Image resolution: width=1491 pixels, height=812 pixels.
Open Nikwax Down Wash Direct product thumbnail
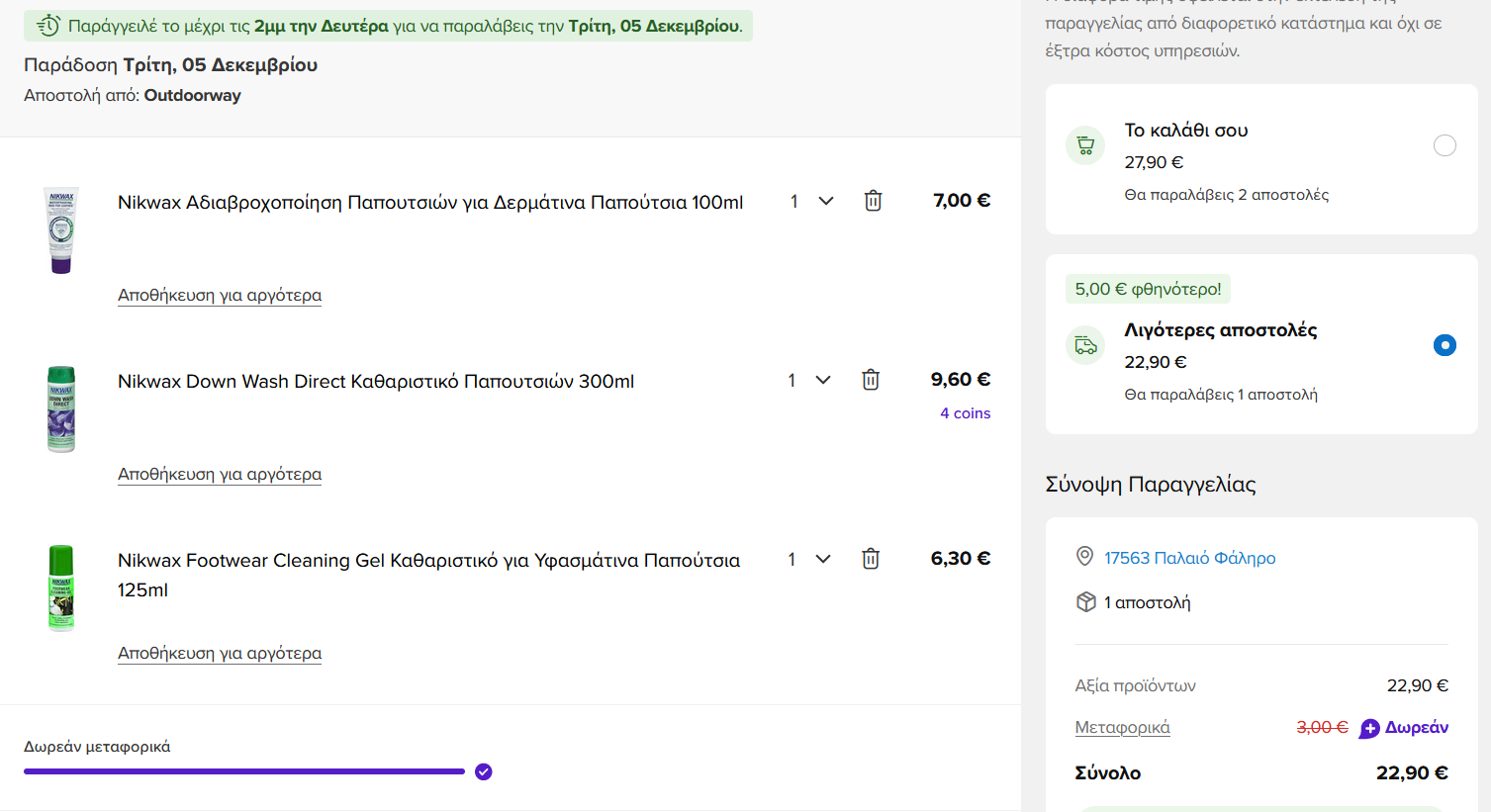[61, 408]
